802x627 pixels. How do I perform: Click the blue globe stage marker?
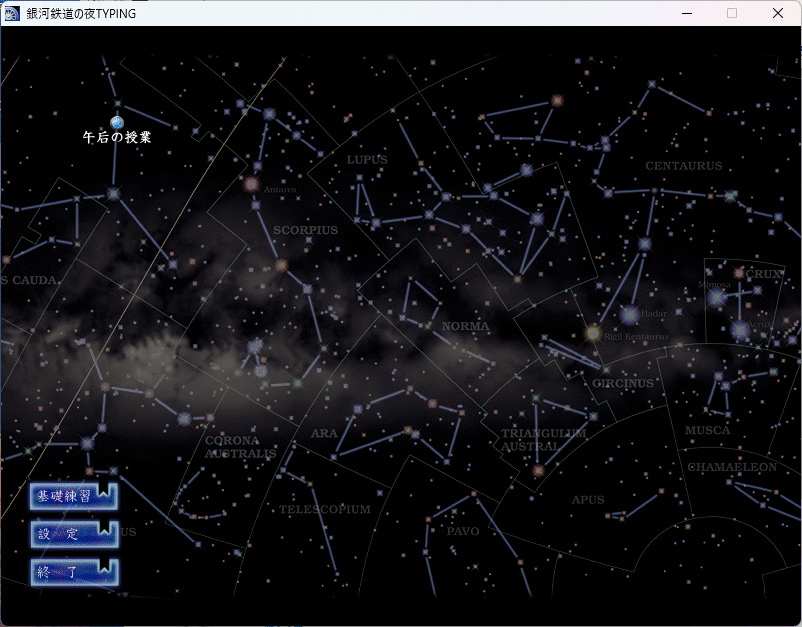click(117, 122)
